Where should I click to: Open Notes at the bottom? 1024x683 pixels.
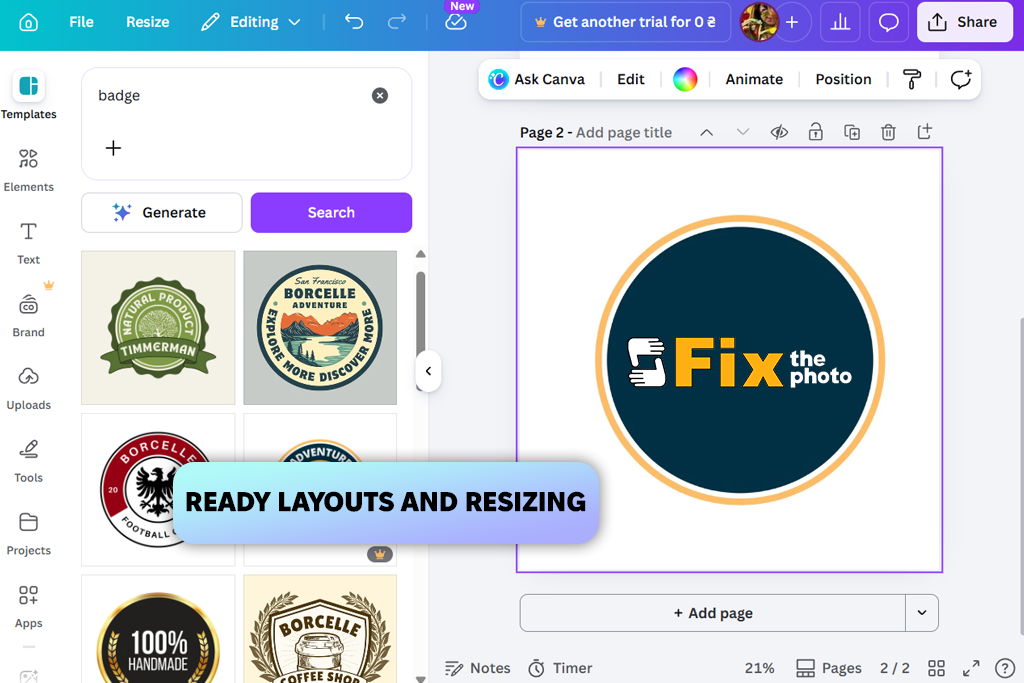(477, 668)
